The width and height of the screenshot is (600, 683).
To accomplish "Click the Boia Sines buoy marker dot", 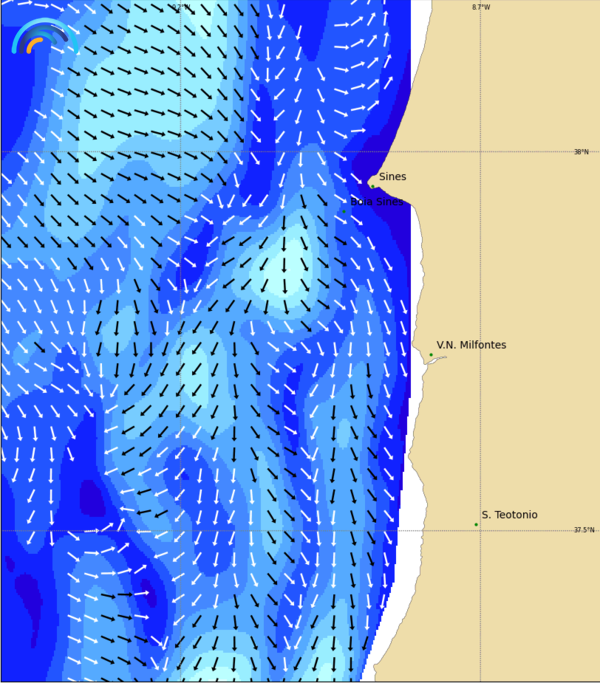I will [x=345, y=211].
